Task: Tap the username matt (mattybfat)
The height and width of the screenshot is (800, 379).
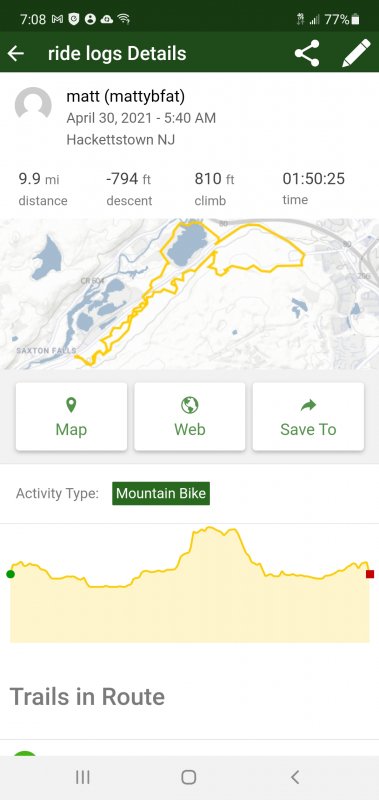Action: [x=125, y=96]
